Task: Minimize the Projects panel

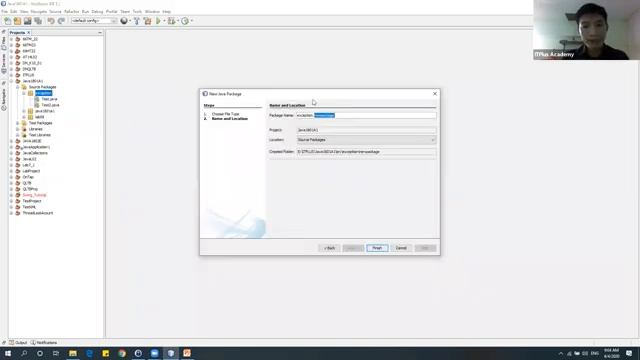Action: (x=100, y=33)
